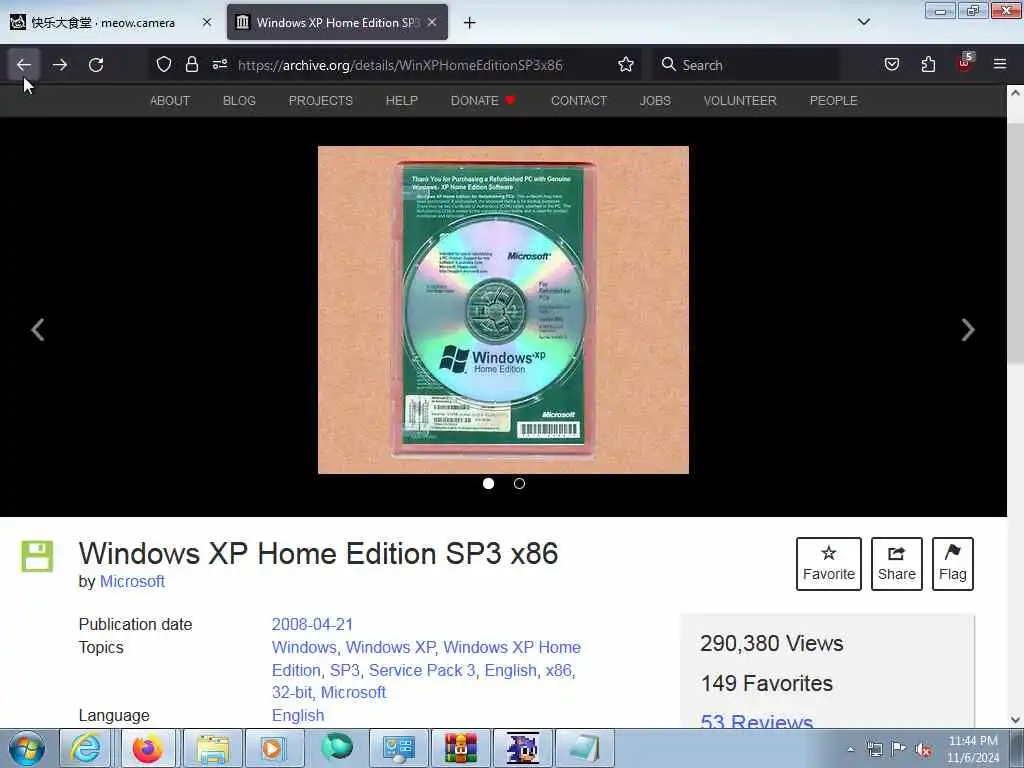
Task: Go forward with the forward arrow
Action: 59,65
